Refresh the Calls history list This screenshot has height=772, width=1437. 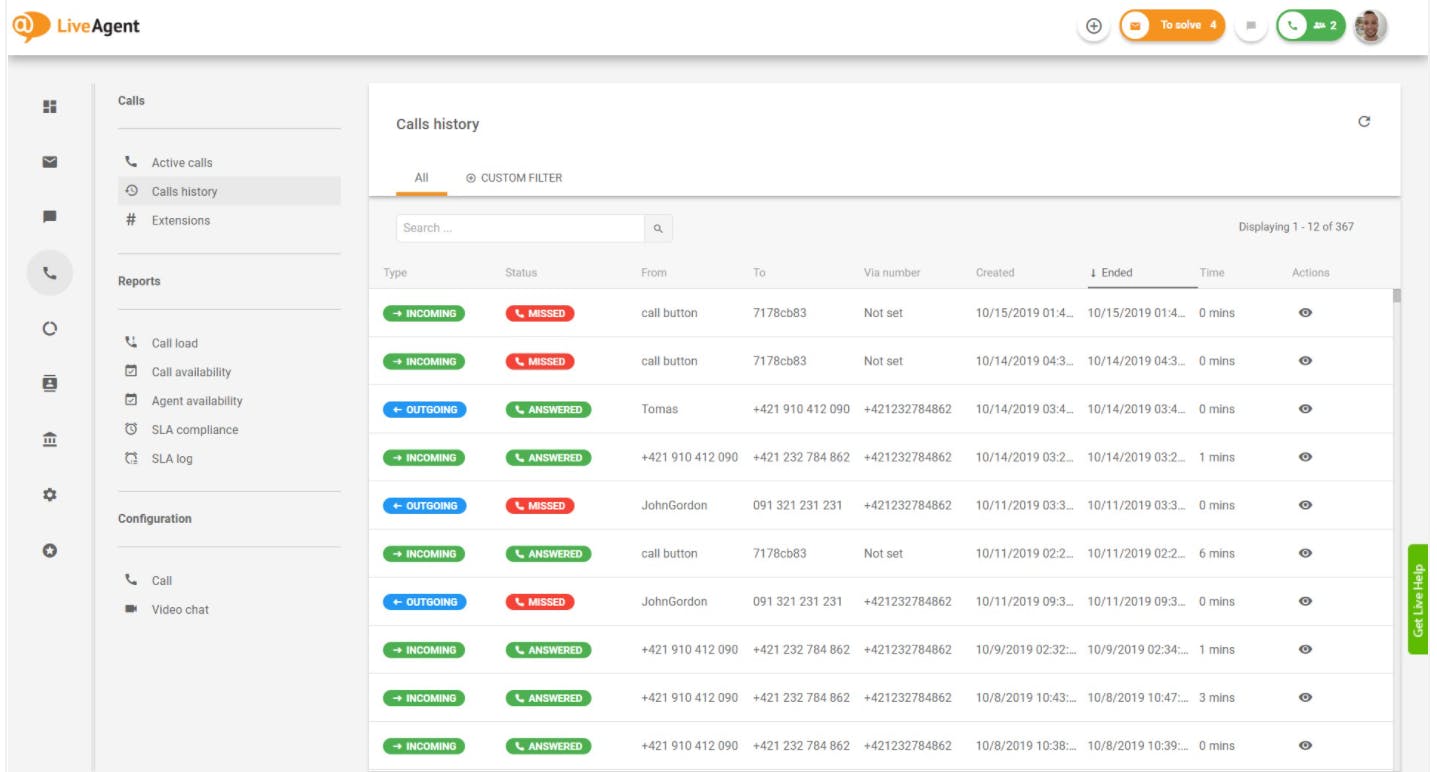pyautogui.click(x=1363, y=122)
